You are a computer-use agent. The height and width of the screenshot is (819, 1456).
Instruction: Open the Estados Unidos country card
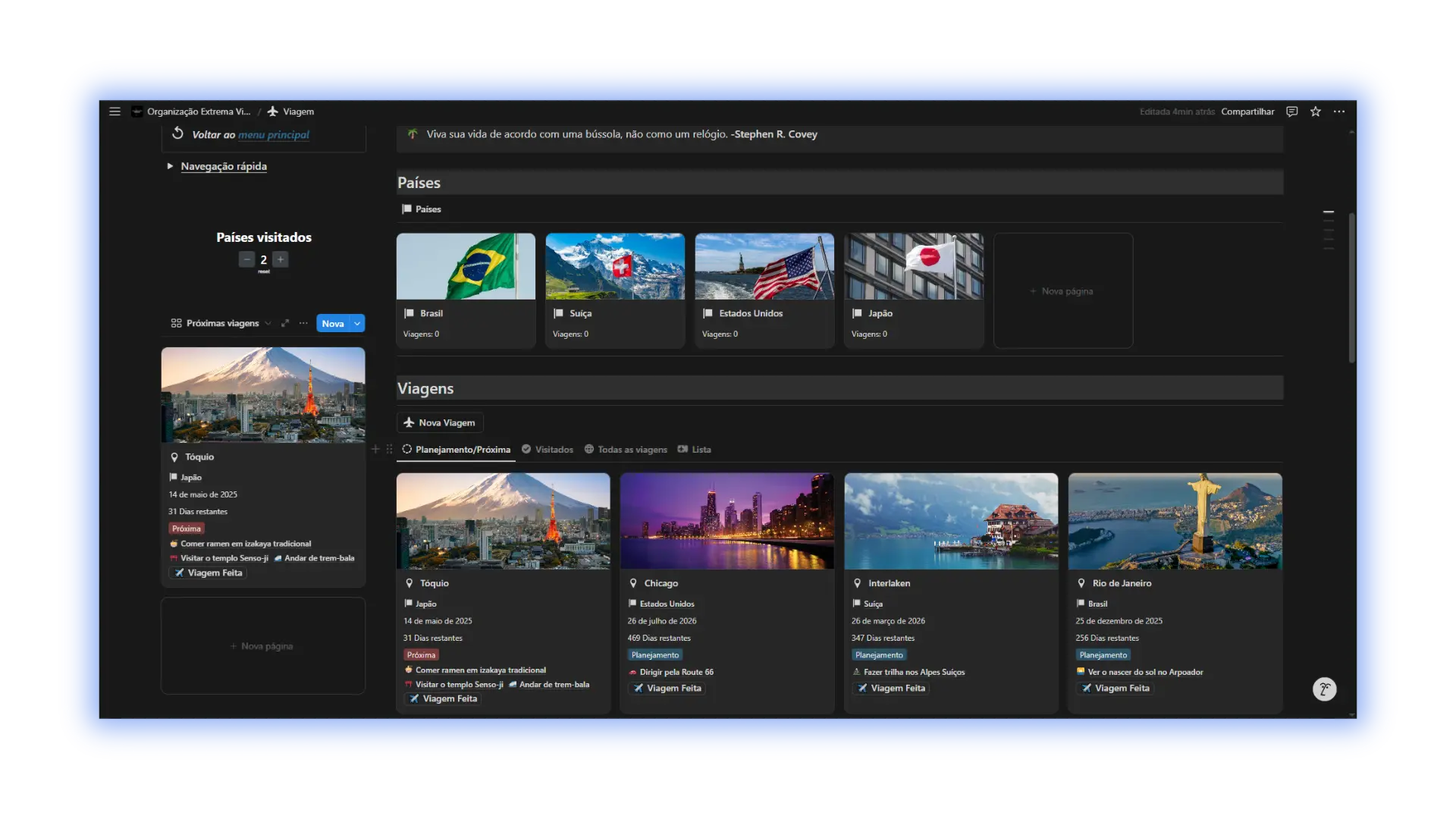click(x=764, y=290)
